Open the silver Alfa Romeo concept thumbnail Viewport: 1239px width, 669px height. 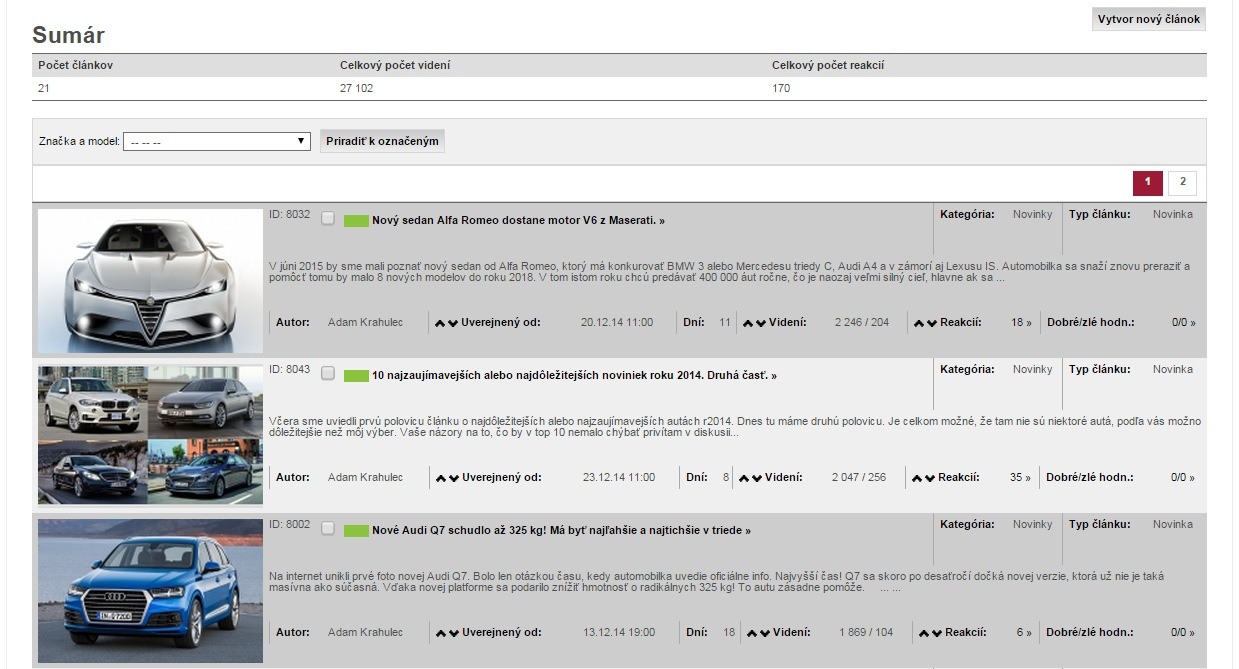click(150, 280)
